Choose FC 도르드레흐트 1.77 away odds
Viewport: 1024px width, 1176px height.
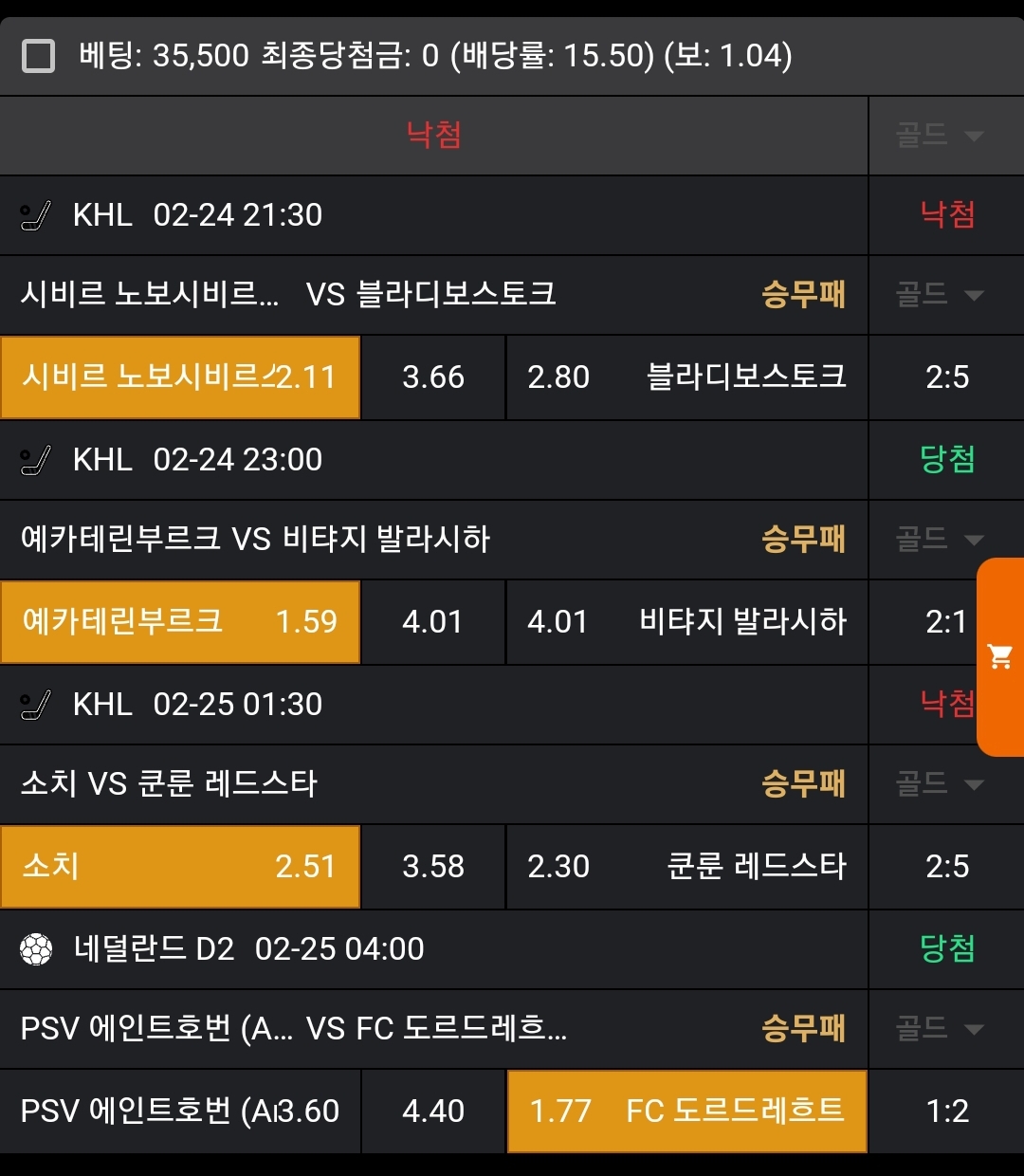(687, 1112)
